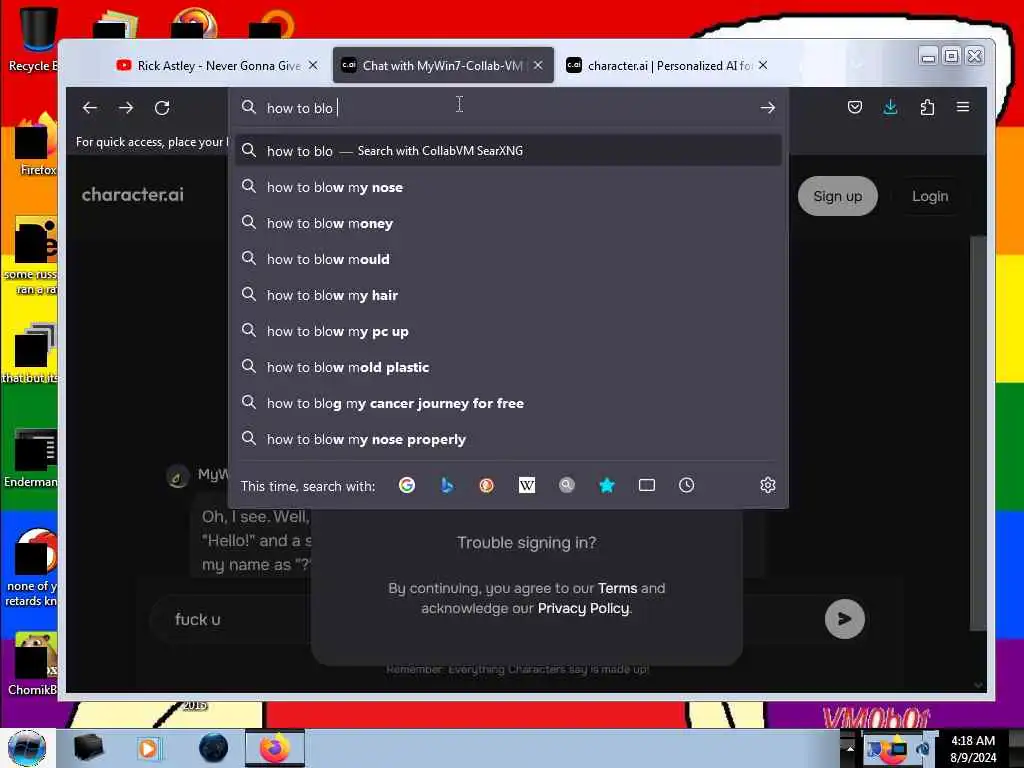Image resolution: width=1024 pixels, height=768 pixels.
Task: Search this time with Wikipedia
Action: click(526, 485)
